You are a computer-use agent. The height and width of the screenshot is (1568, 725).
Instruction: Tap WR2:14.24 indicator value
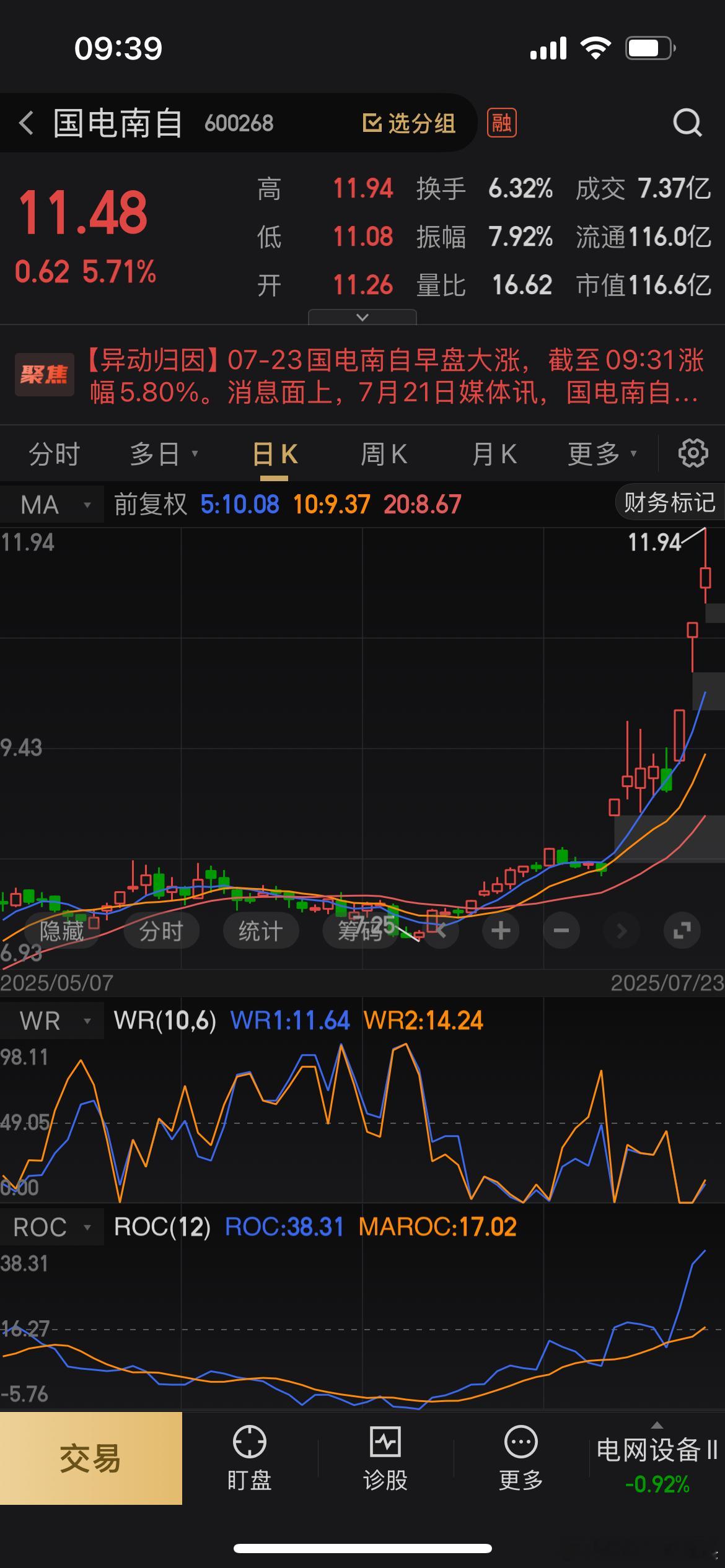[x=423, y=1021]
